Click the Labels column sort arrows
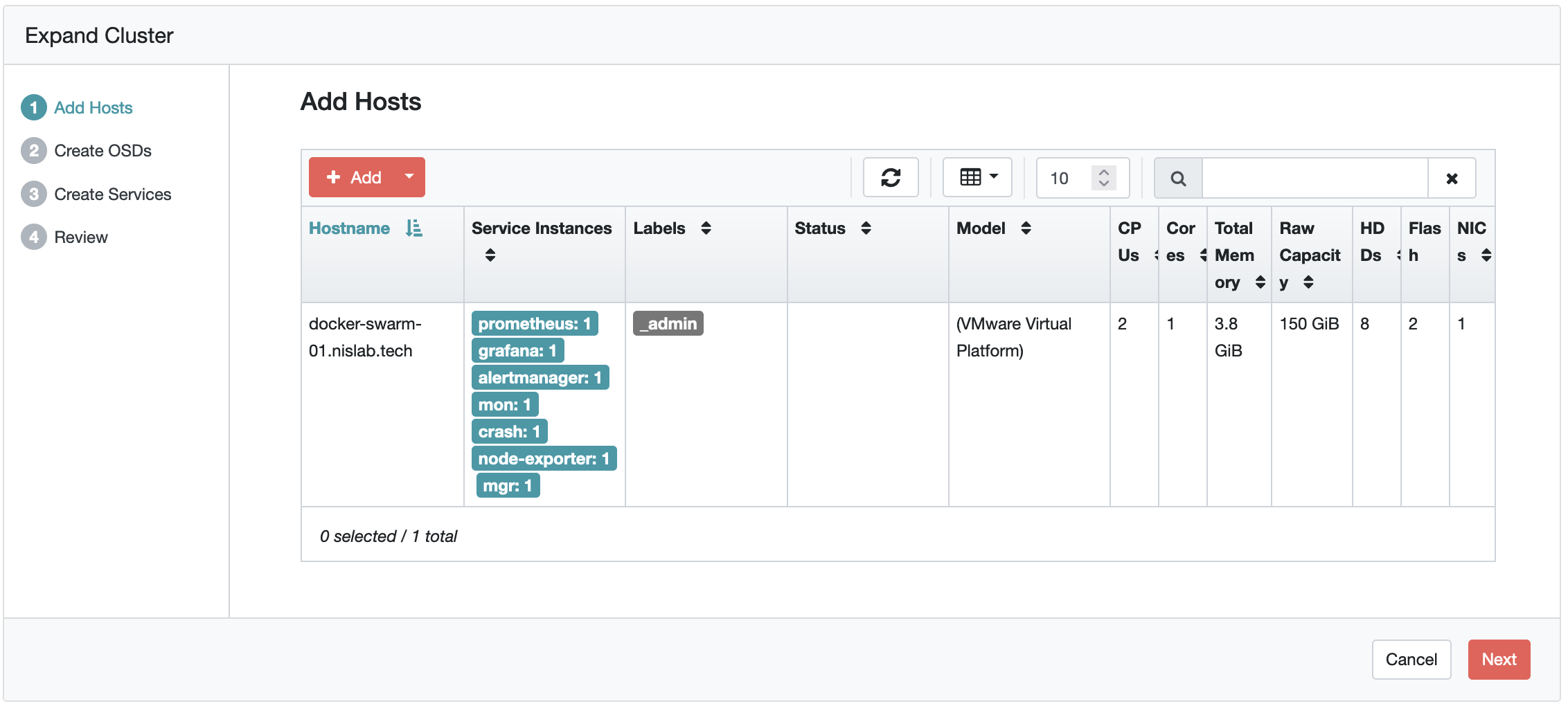 [x=706, y=228]
